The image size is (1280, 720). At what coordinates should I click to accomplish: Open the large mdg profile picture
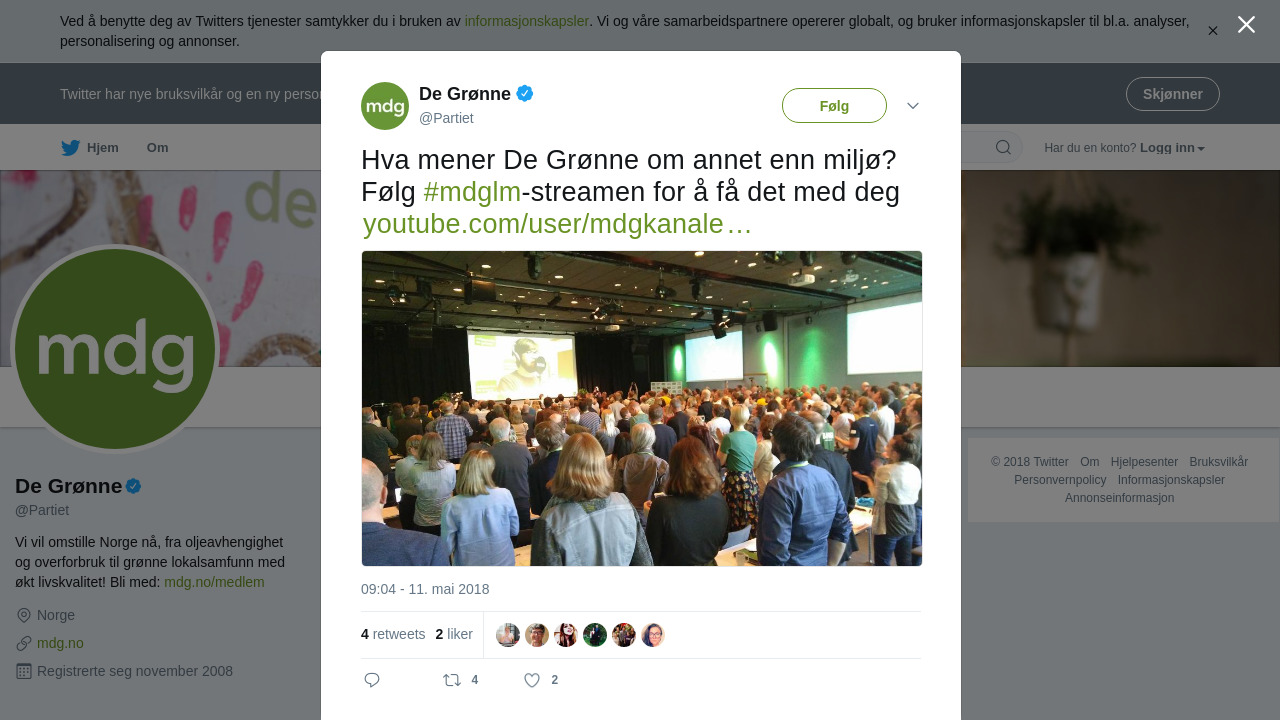(x=115, y=349)
